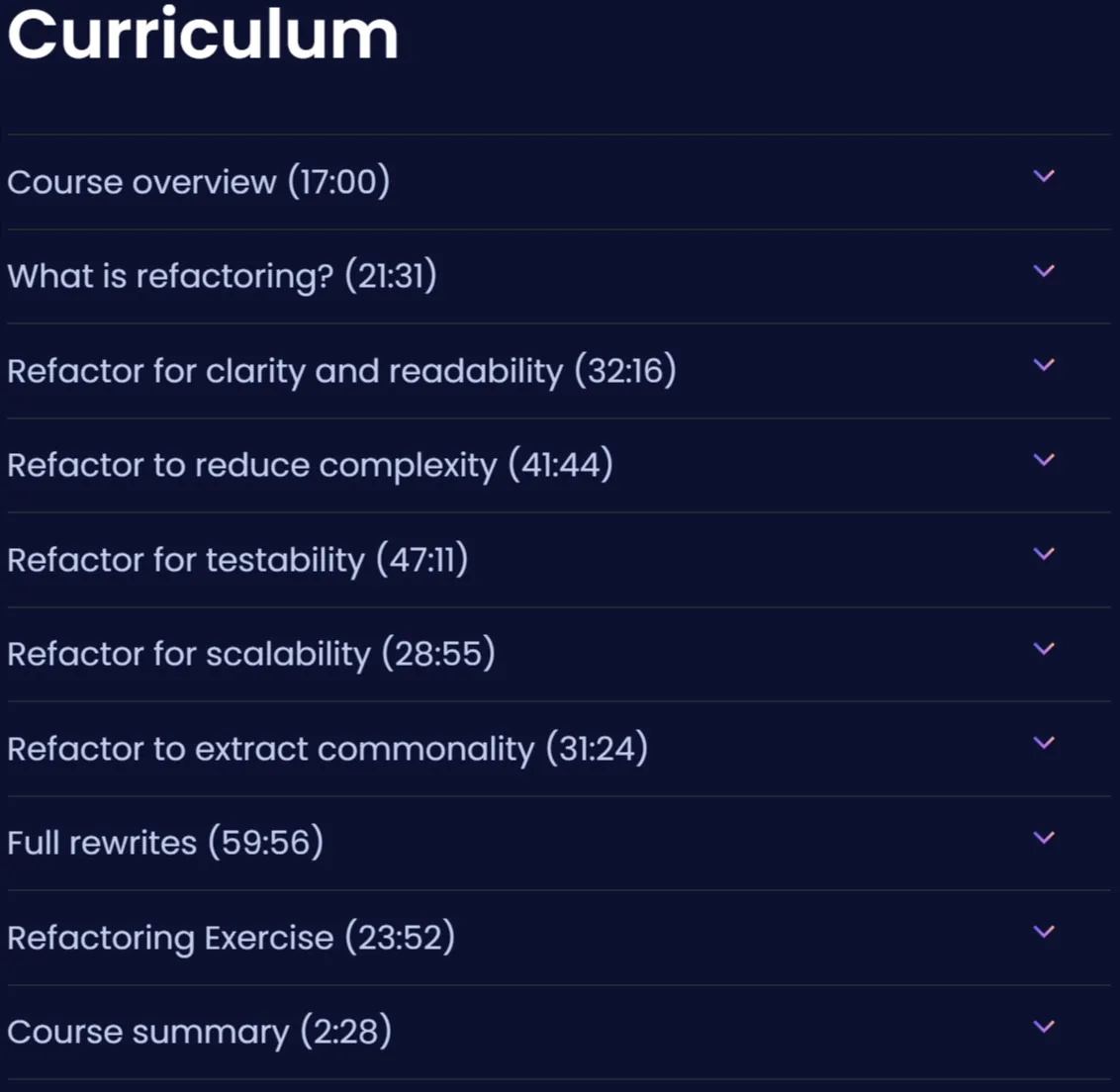Open Course overview (17:00) section title
This screenshot has width=1120, height=1092.
coord(199,181)
